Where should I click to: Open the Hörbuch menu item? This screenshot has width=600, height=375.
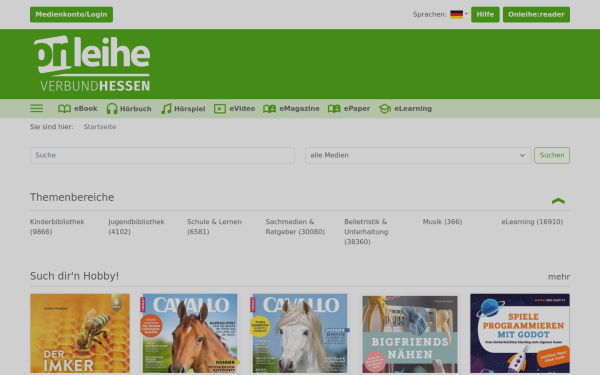(x=129, y=109)
